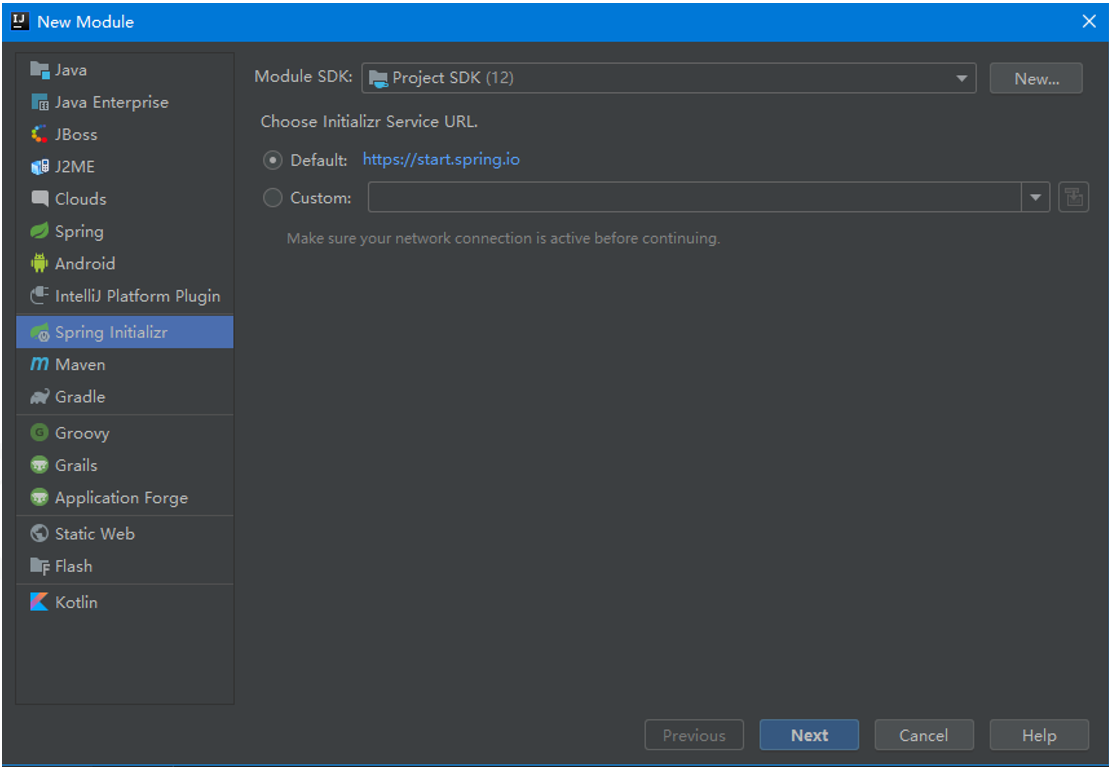Click the Spring leaf icon
Image resolution: width=1109 pixels, height=768 pixels.
click(x=40, y=231)
